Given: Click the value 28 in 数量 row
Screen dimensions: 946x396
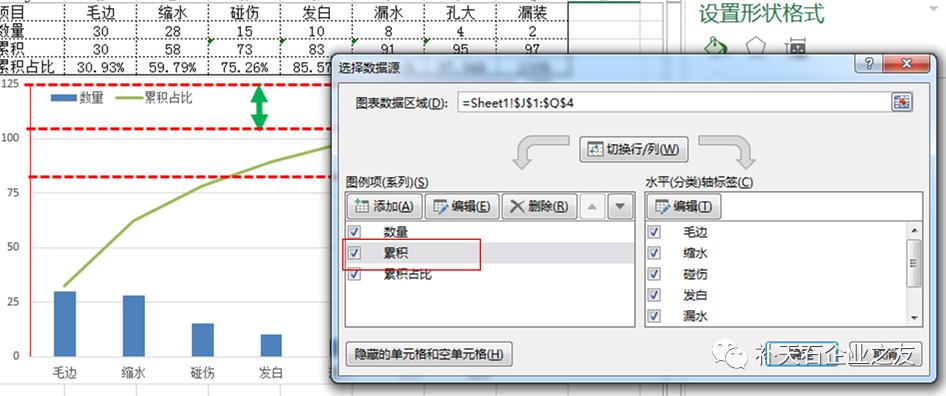Looking at the screenshot, I should (173, 31).
